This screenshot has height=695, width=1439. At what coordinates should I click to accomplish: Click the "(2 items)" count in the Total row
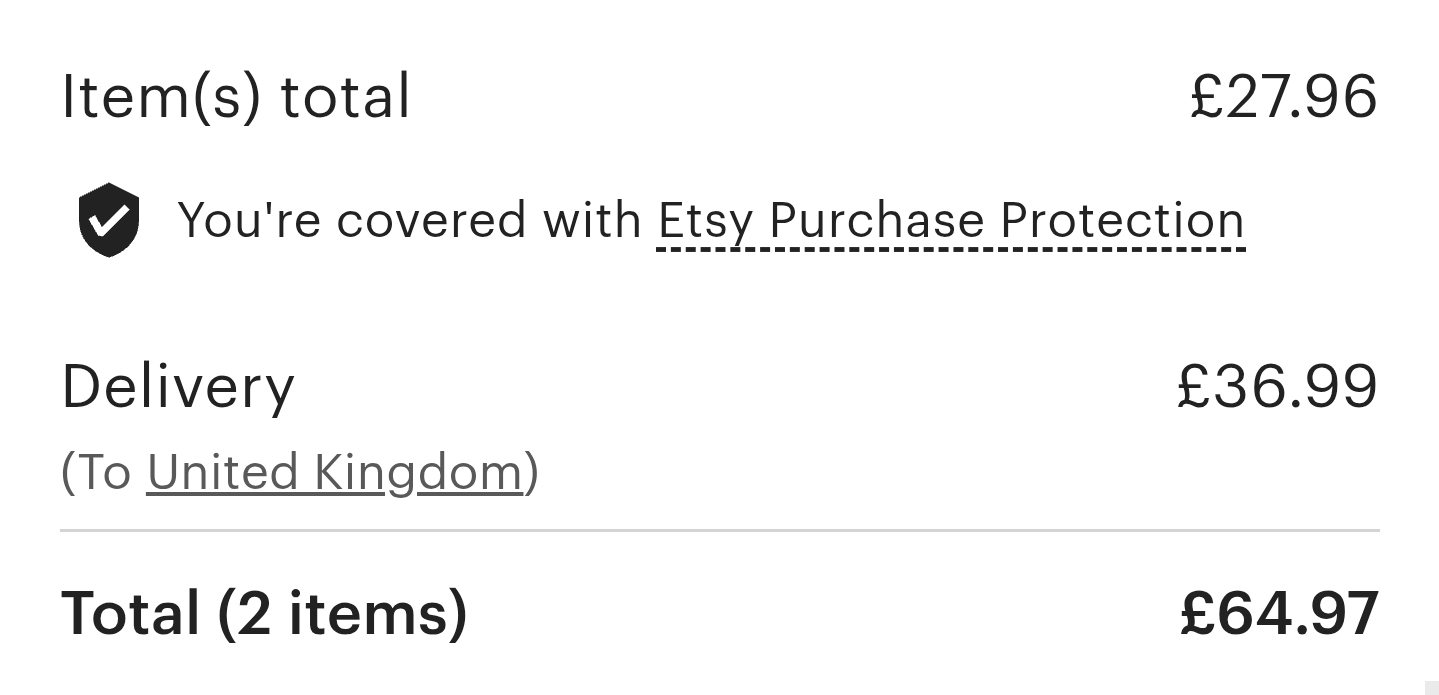[x=342, y=613]
